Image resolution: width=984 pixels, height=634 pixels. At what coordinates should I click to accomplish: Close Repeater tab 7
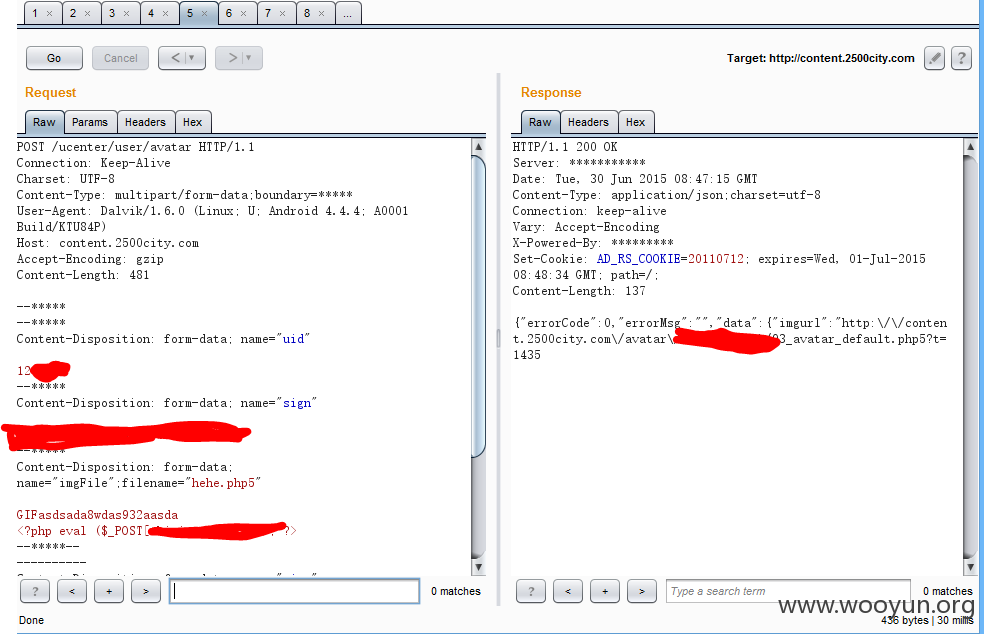[282, 13]
